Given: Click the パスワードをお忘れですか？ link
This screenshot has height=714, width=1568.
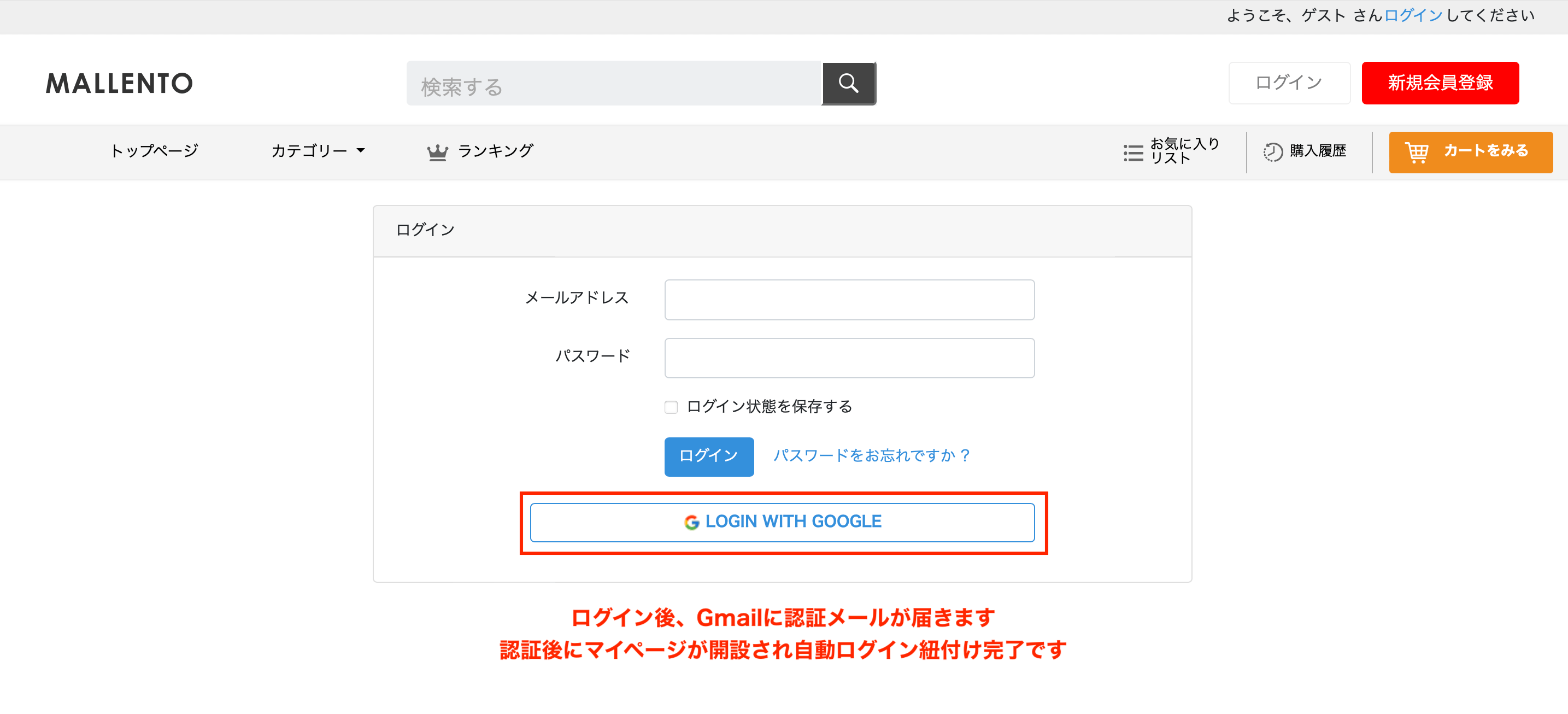Looking at the screenshot, I should (x=872, y=456).
